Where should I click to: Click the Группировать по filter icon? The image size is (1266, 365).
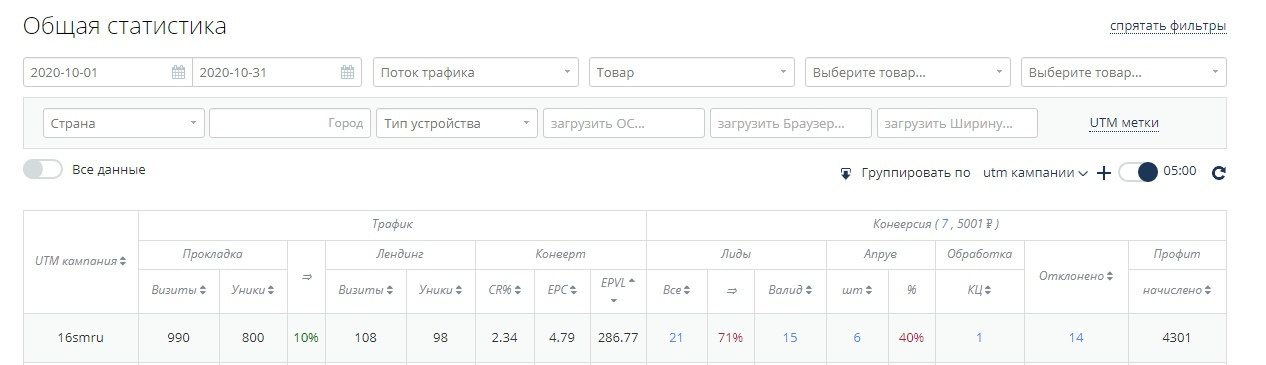845,173
